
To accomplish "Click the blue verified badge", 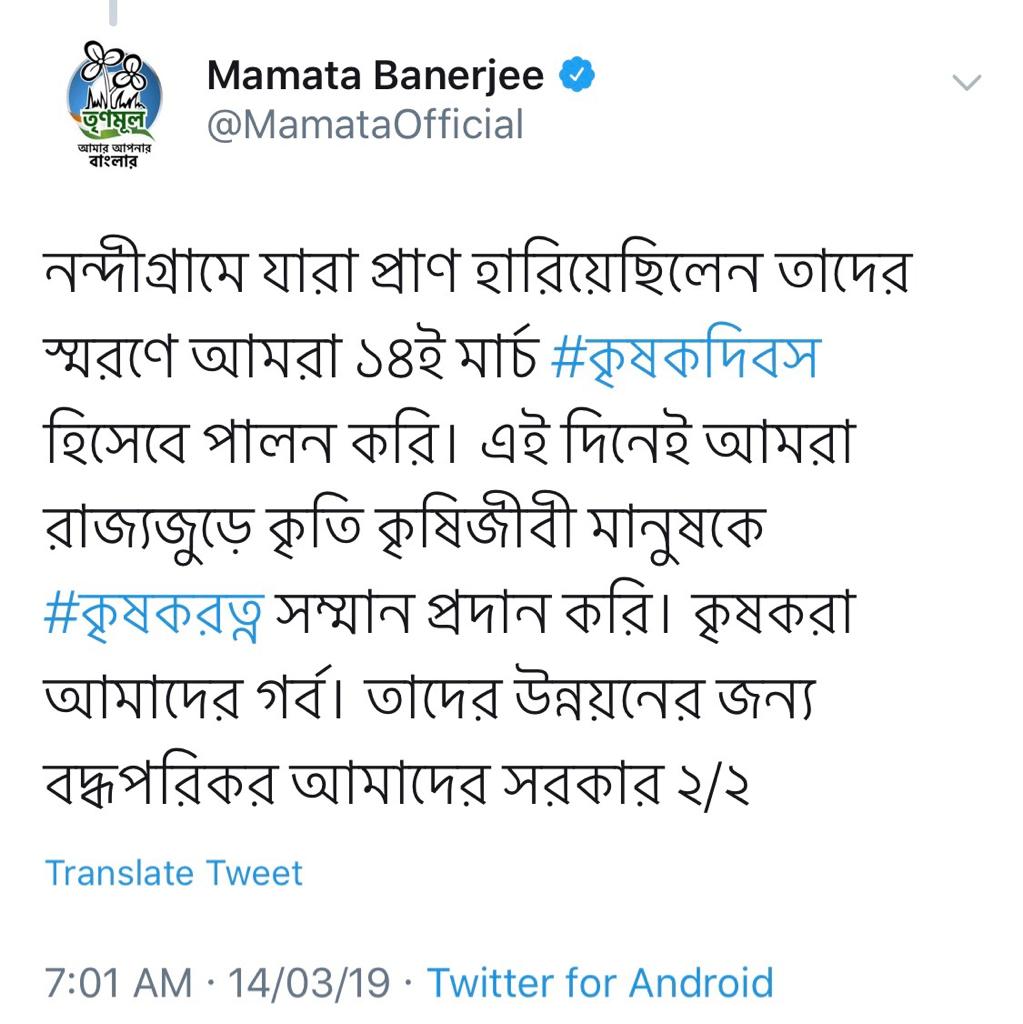I will 577,74.
